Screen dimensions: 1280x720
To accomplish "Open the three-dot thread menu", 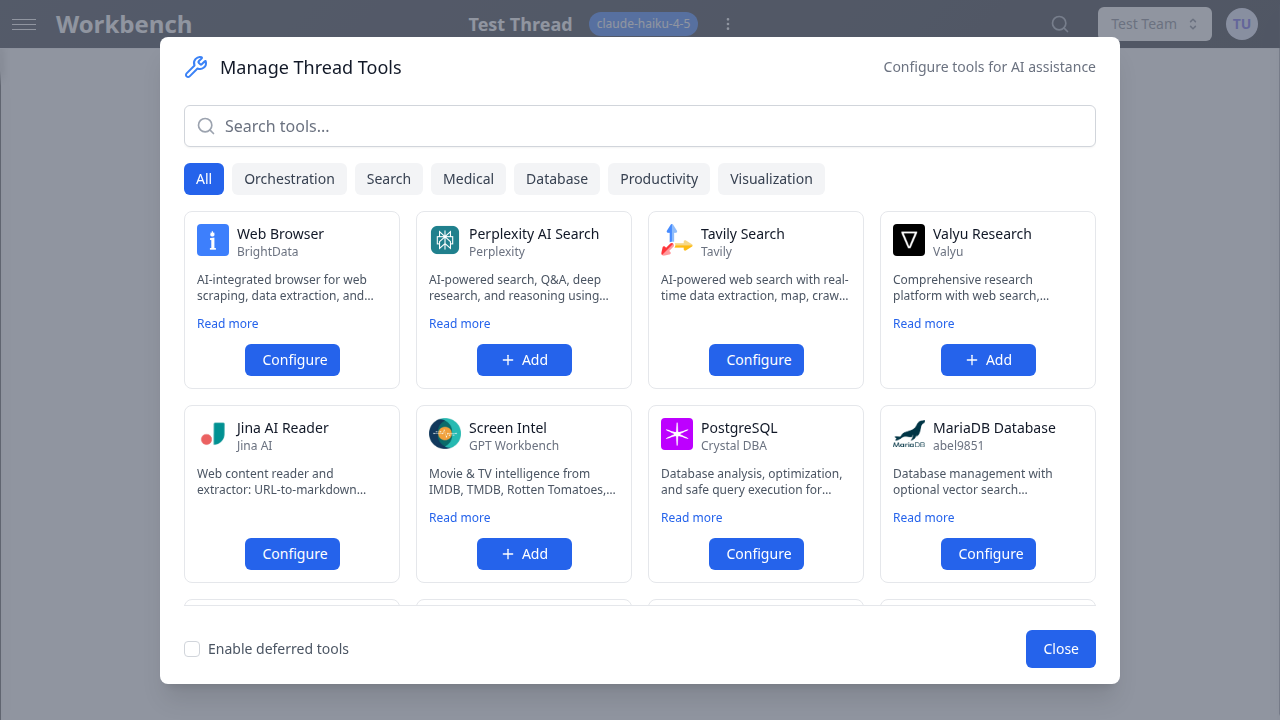I will click(728, 23).
